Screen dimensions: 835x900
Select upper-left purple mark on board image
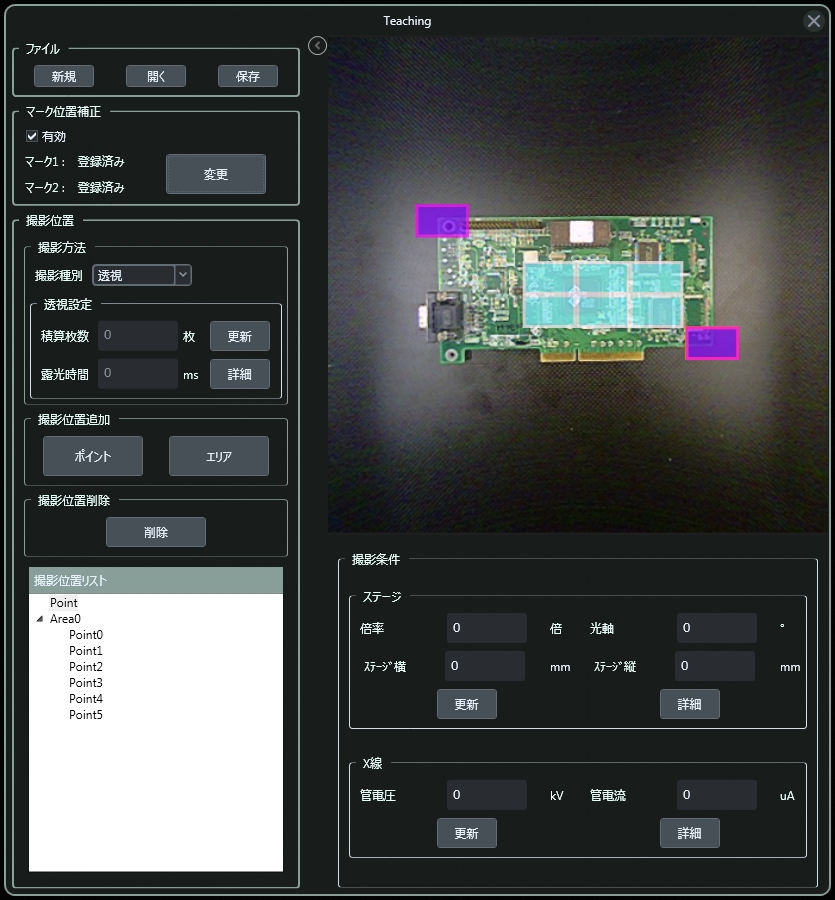442,221
